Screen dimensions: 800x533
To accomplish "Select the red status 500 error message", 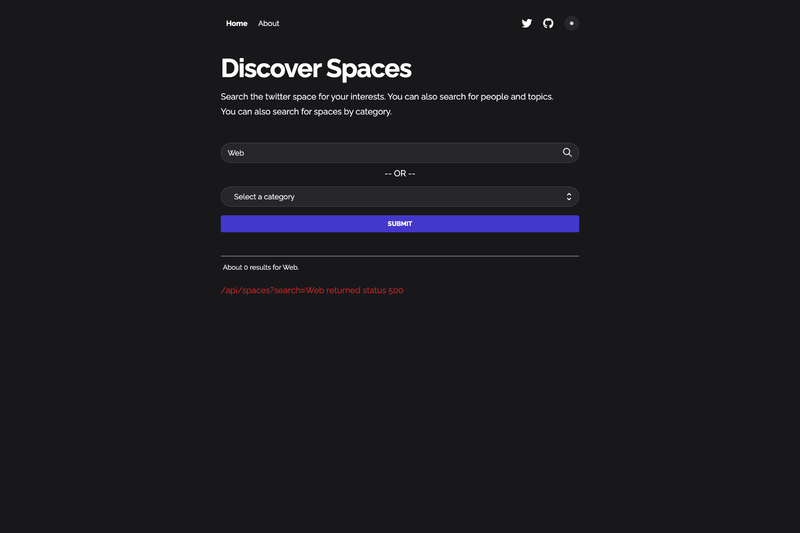I will (x=312, y=290).
